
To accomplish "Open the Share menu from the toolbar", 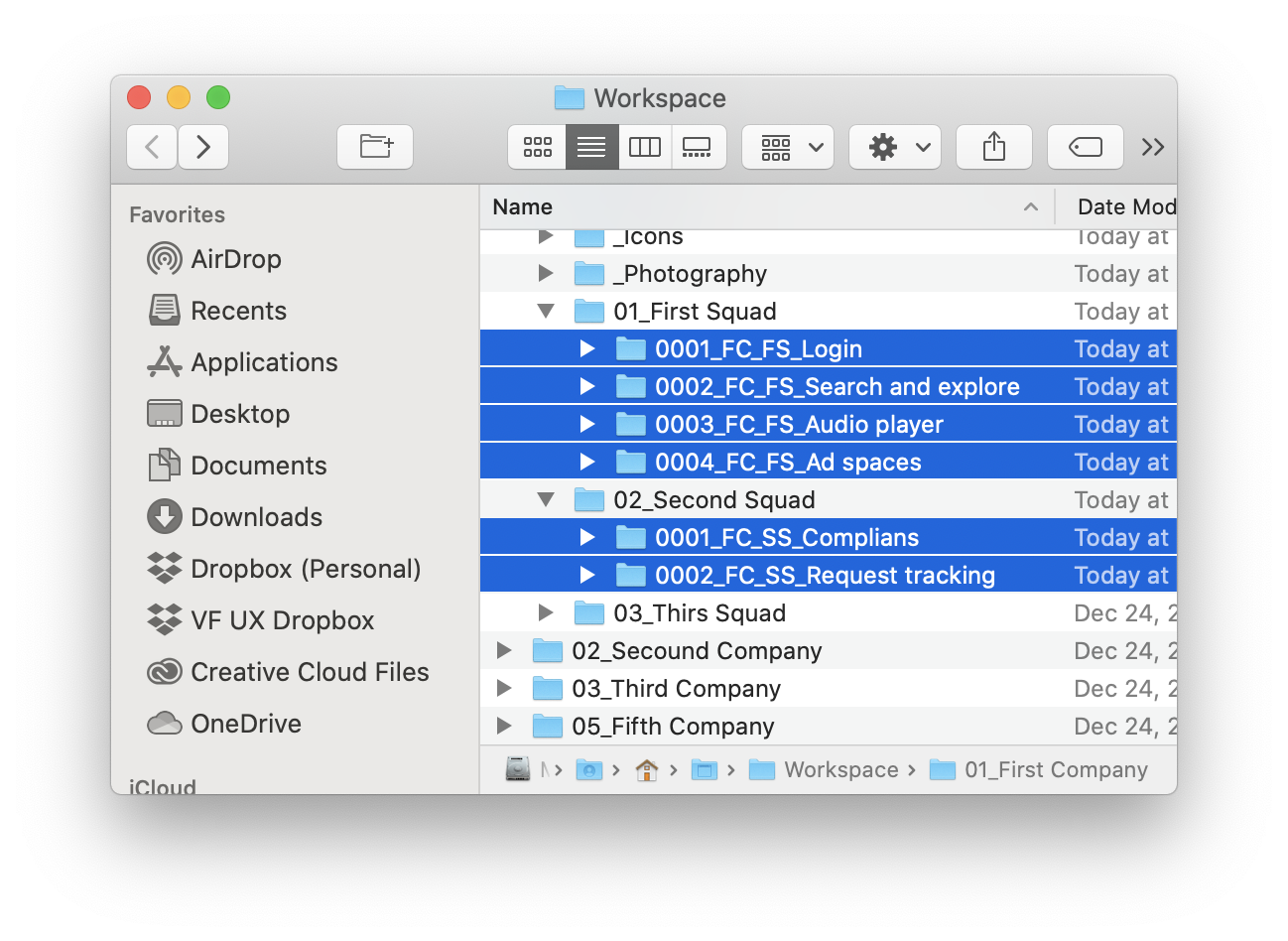I will pyautogui.click(x=993, y=146).
